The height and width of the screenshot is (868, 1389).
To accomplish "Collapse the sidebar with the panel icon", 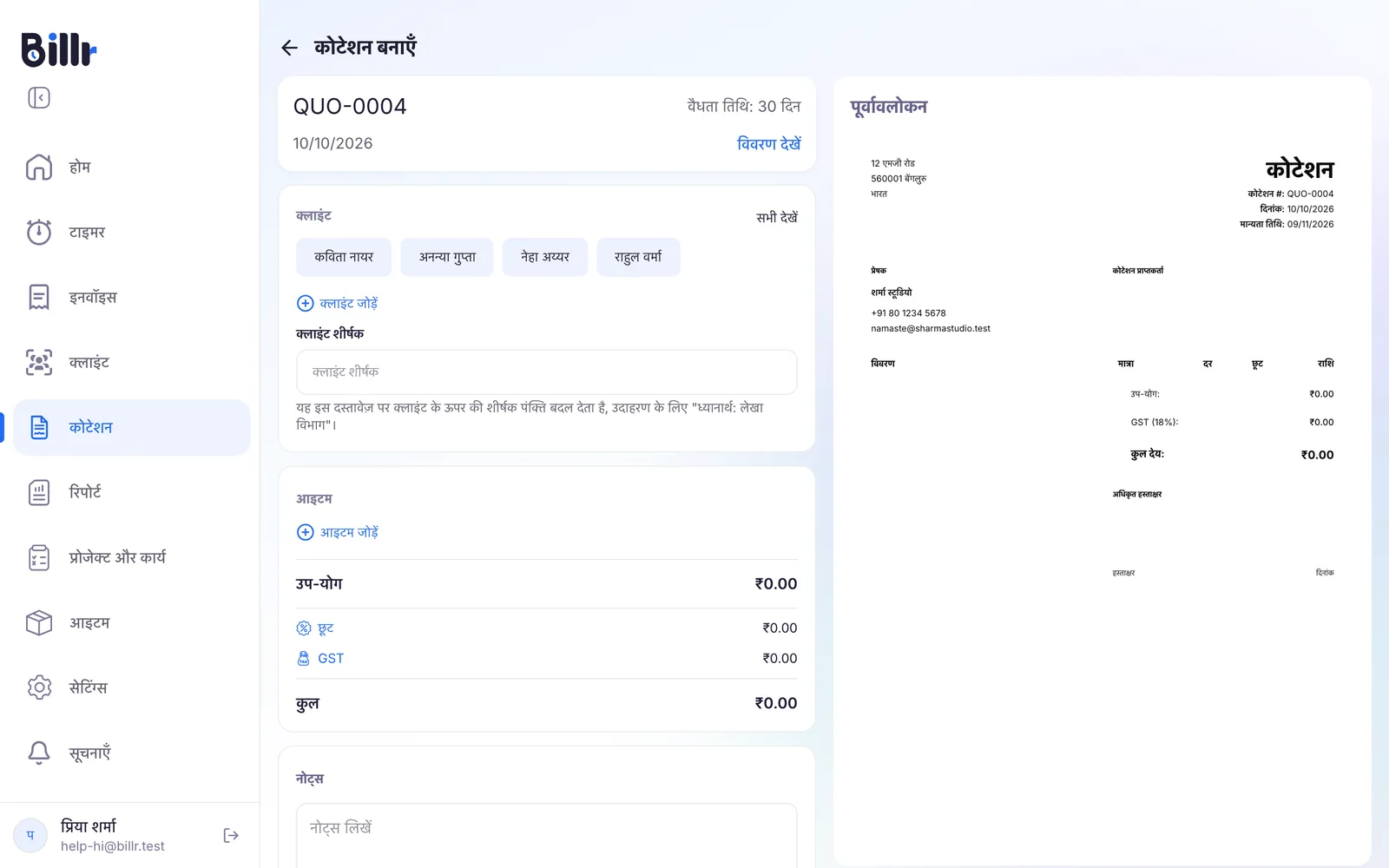I will 39,97.
